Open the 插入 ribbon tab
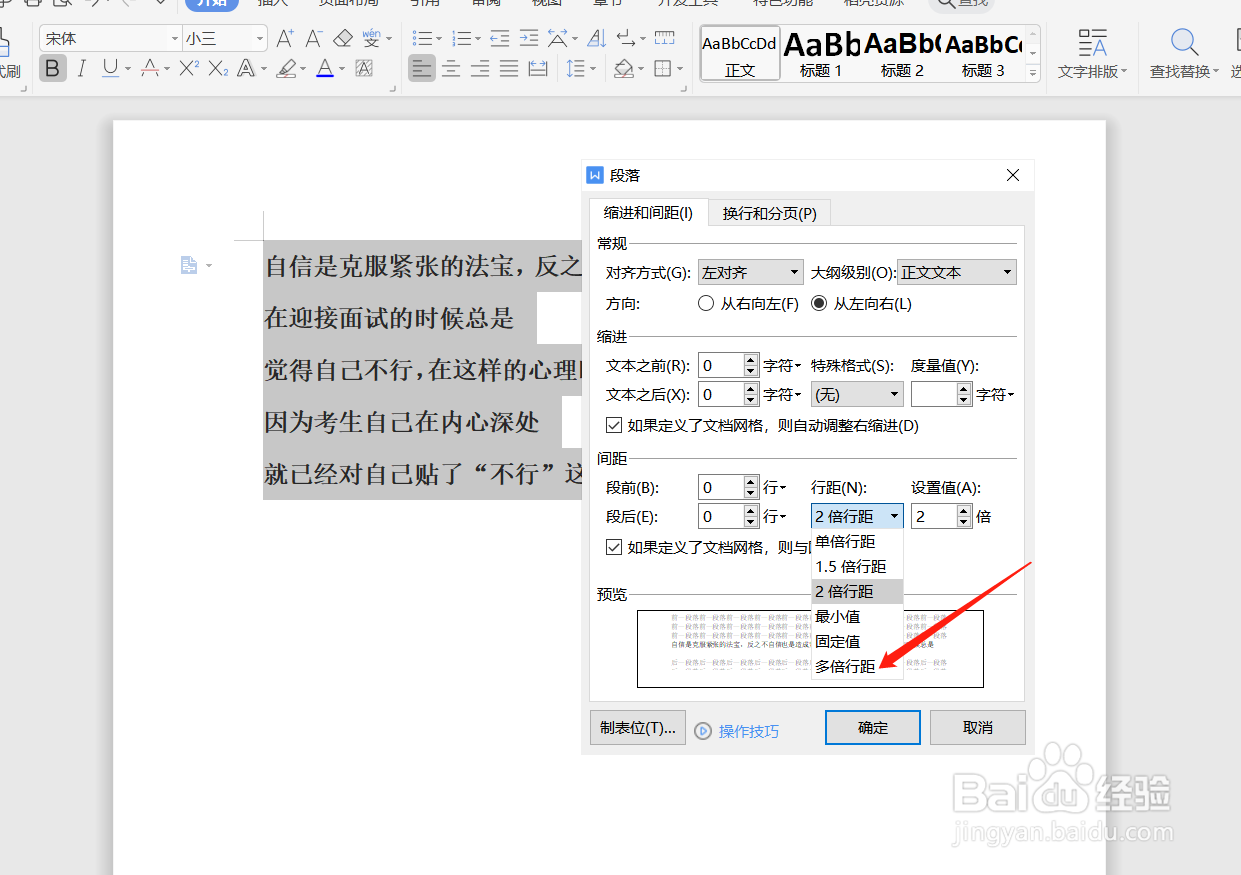1241x875 pixels. point(273,4)
